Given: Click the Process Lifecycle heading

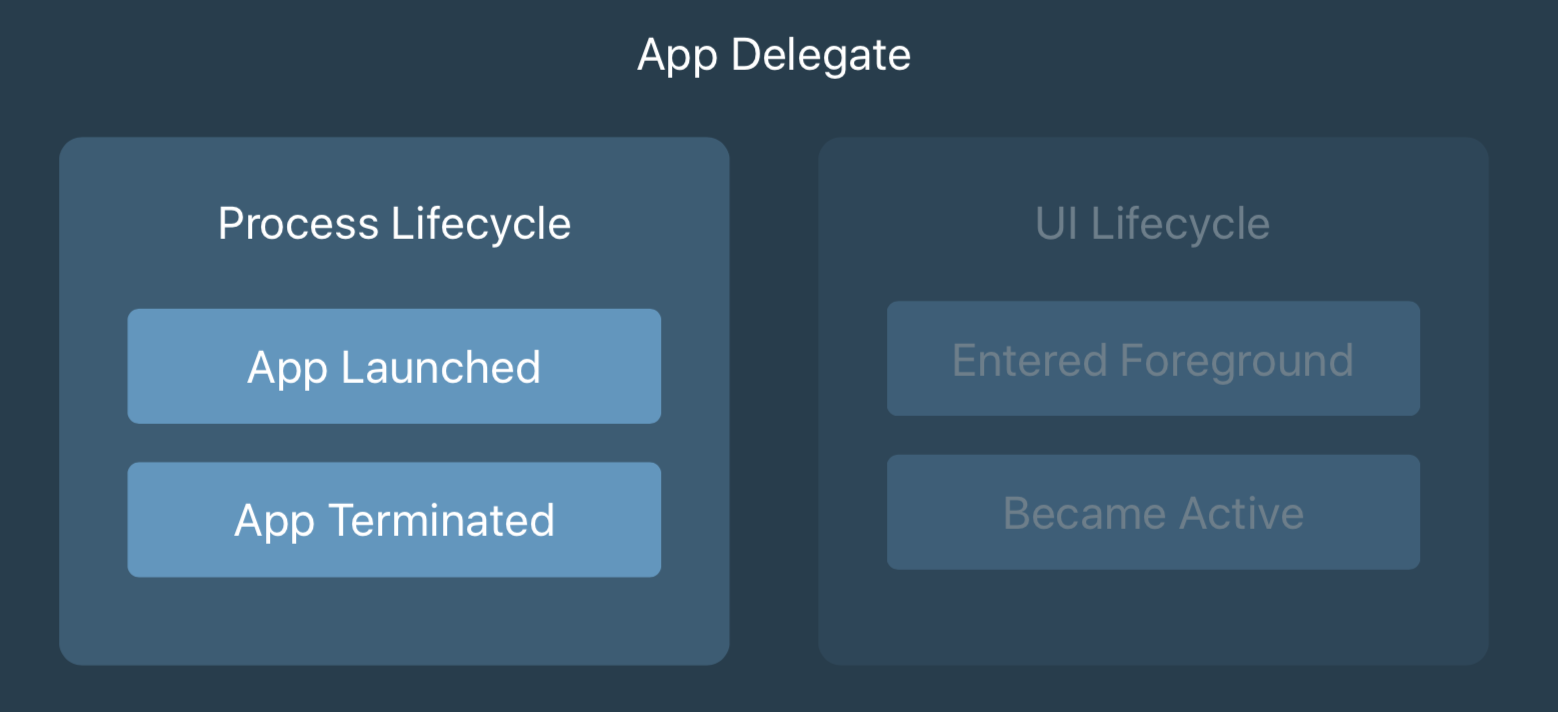Looking at the screenshot, I should pos(394,223).
